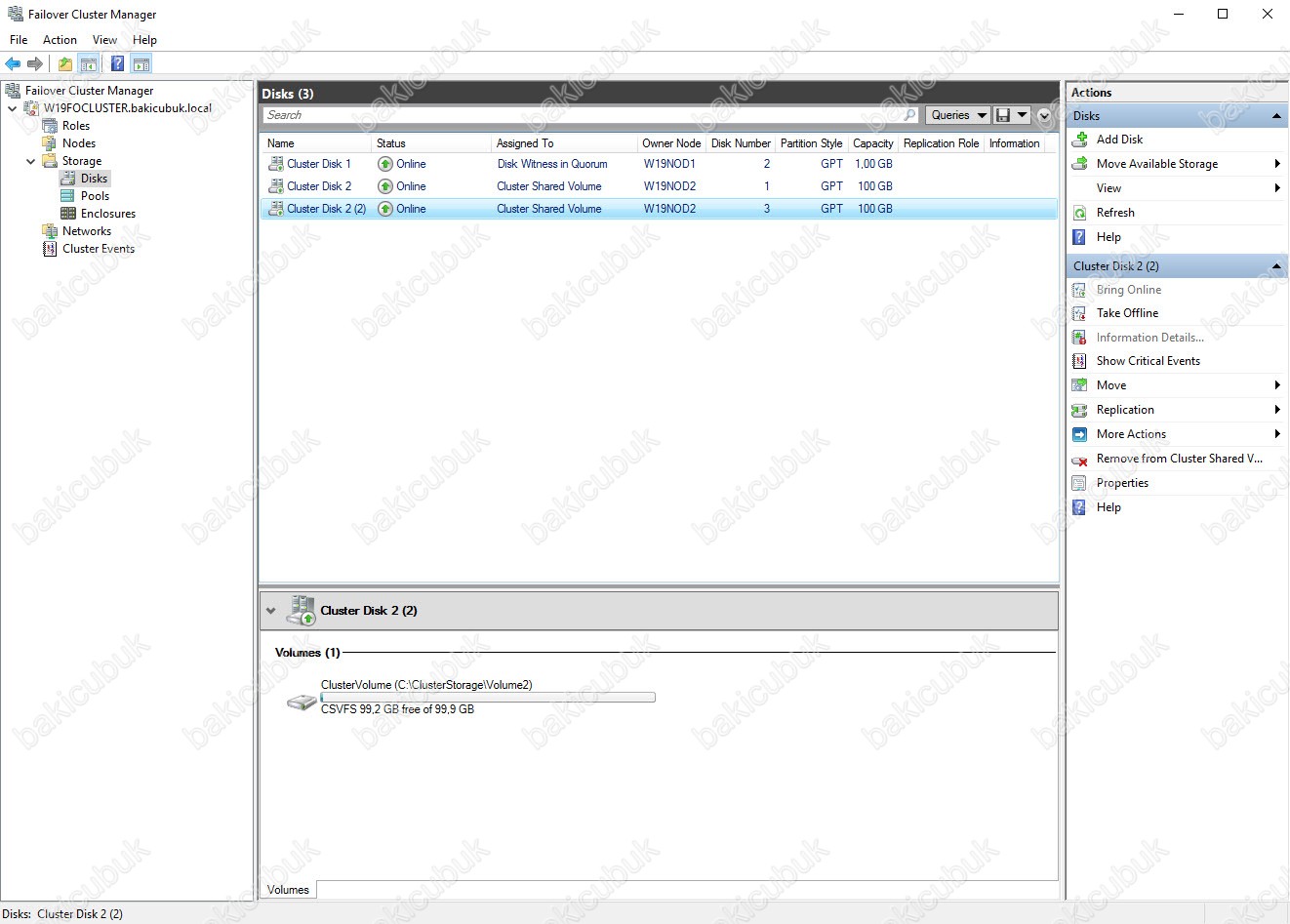The height and width of the screenshot is (924, 1290).
Task: Open the save query dropdown arrow
Action: coord(1023,115)
